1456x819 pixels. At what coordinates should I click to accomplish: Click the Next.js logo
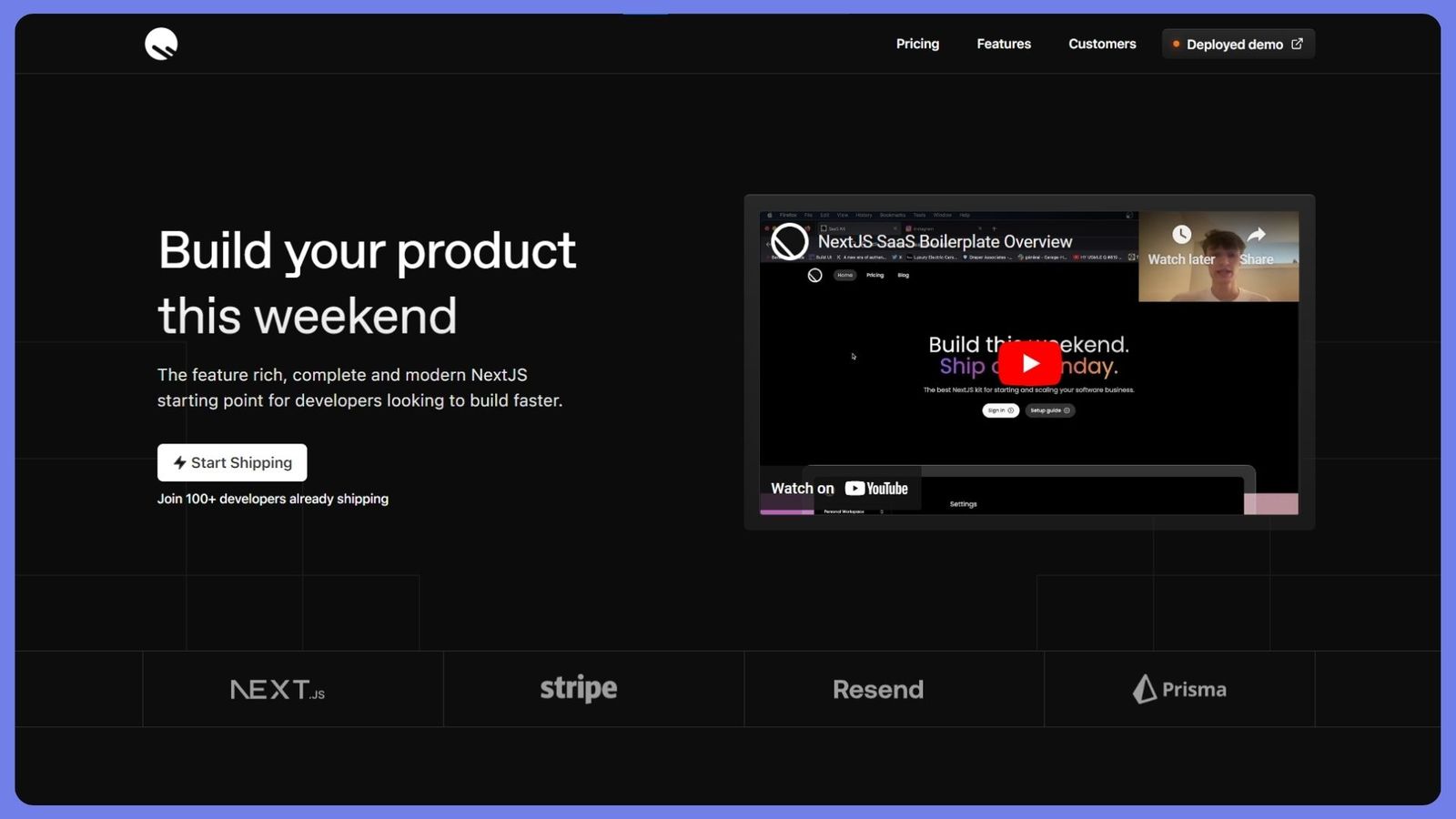[278, 690]
